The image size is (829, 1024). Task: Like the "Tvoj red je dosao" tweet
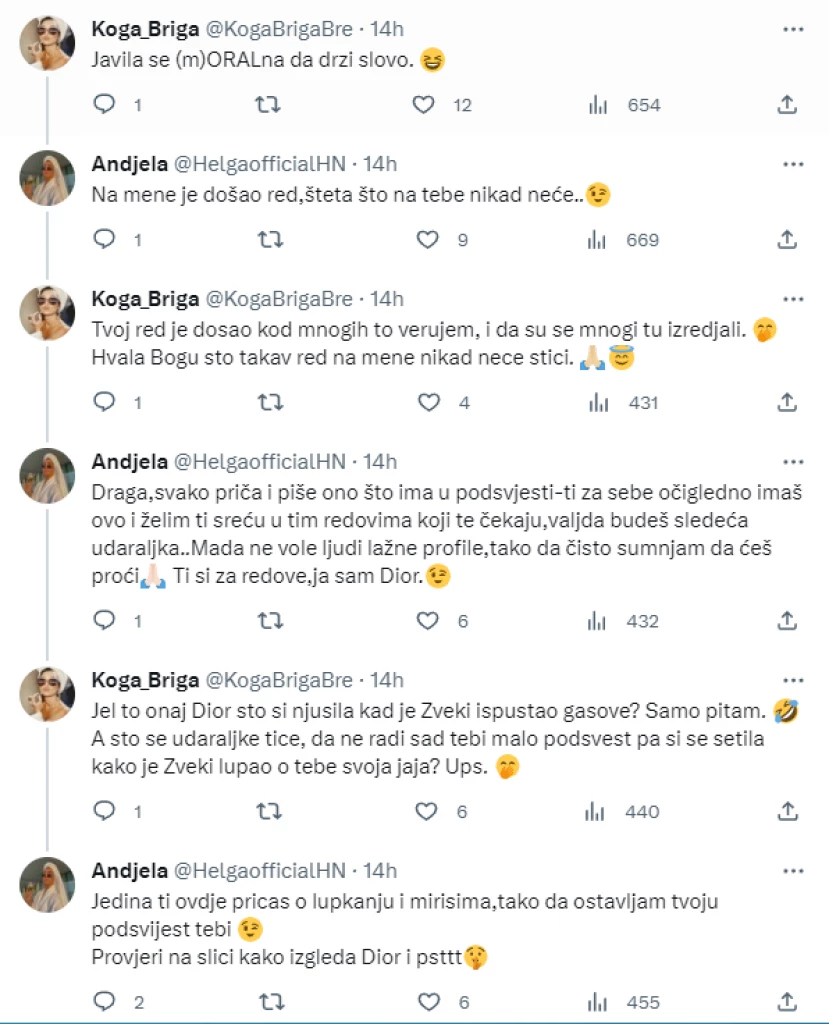pos(427,402)
